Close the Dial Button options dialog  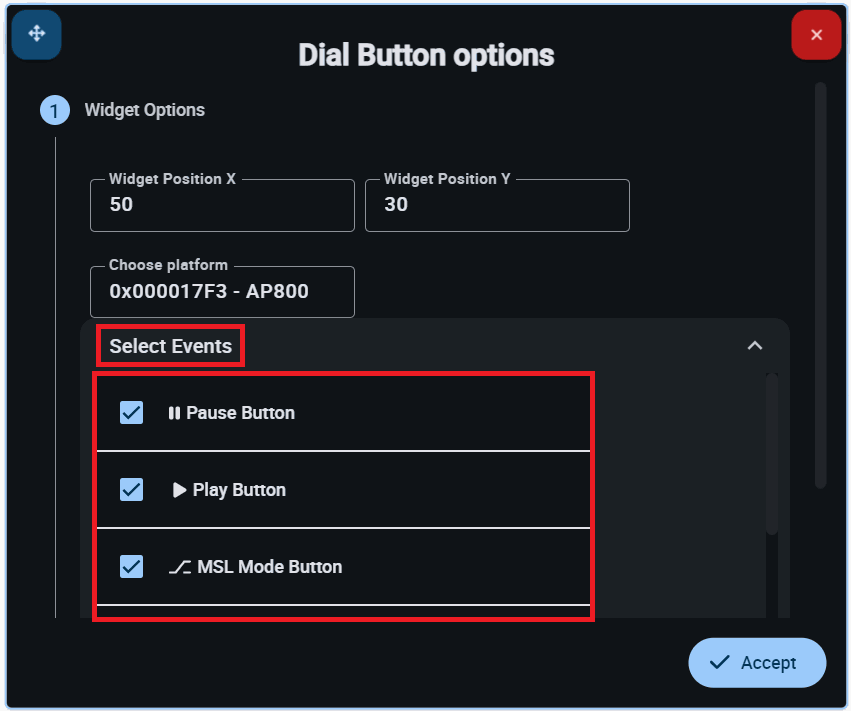[816, 35]
